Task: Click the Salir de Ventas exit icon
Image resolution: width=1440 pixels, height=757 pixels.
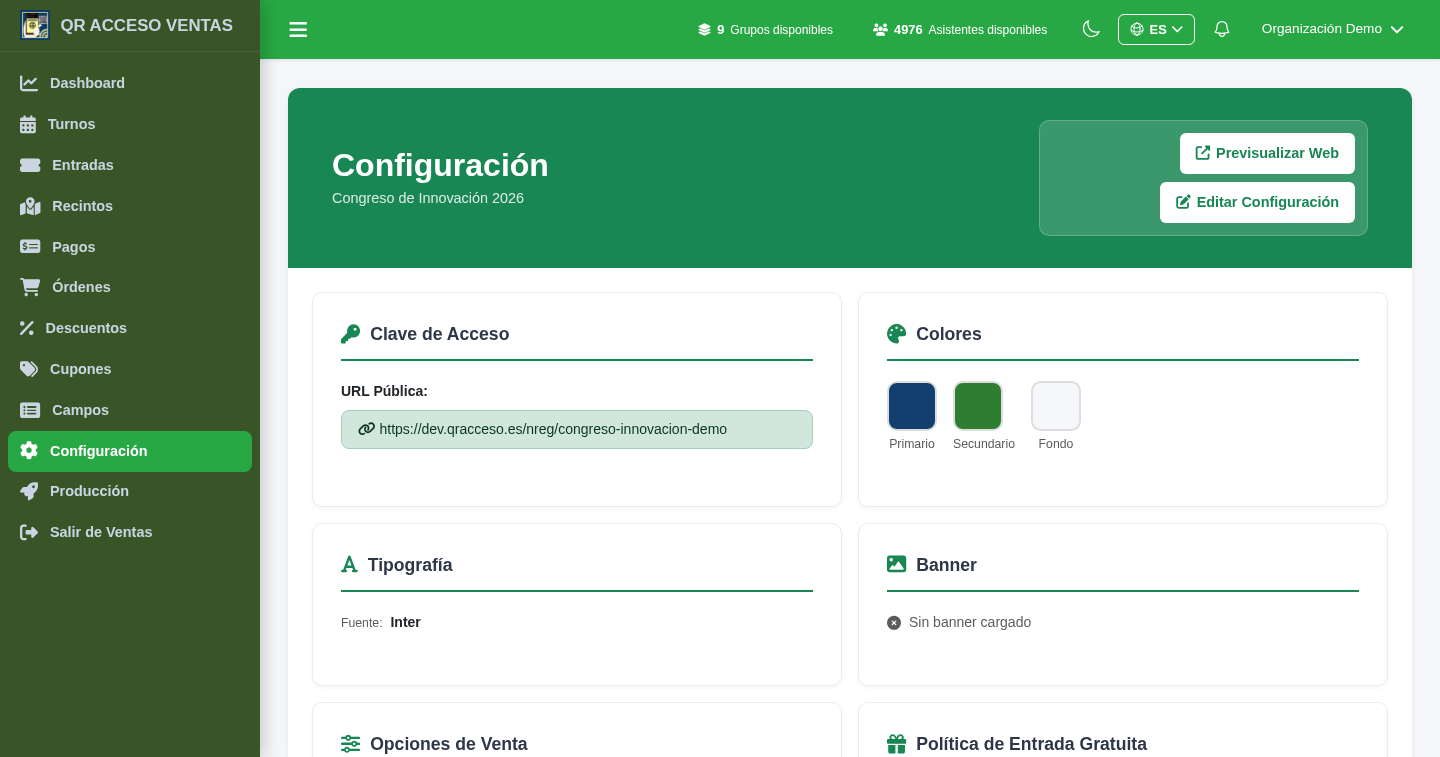Action: (29, 532)
